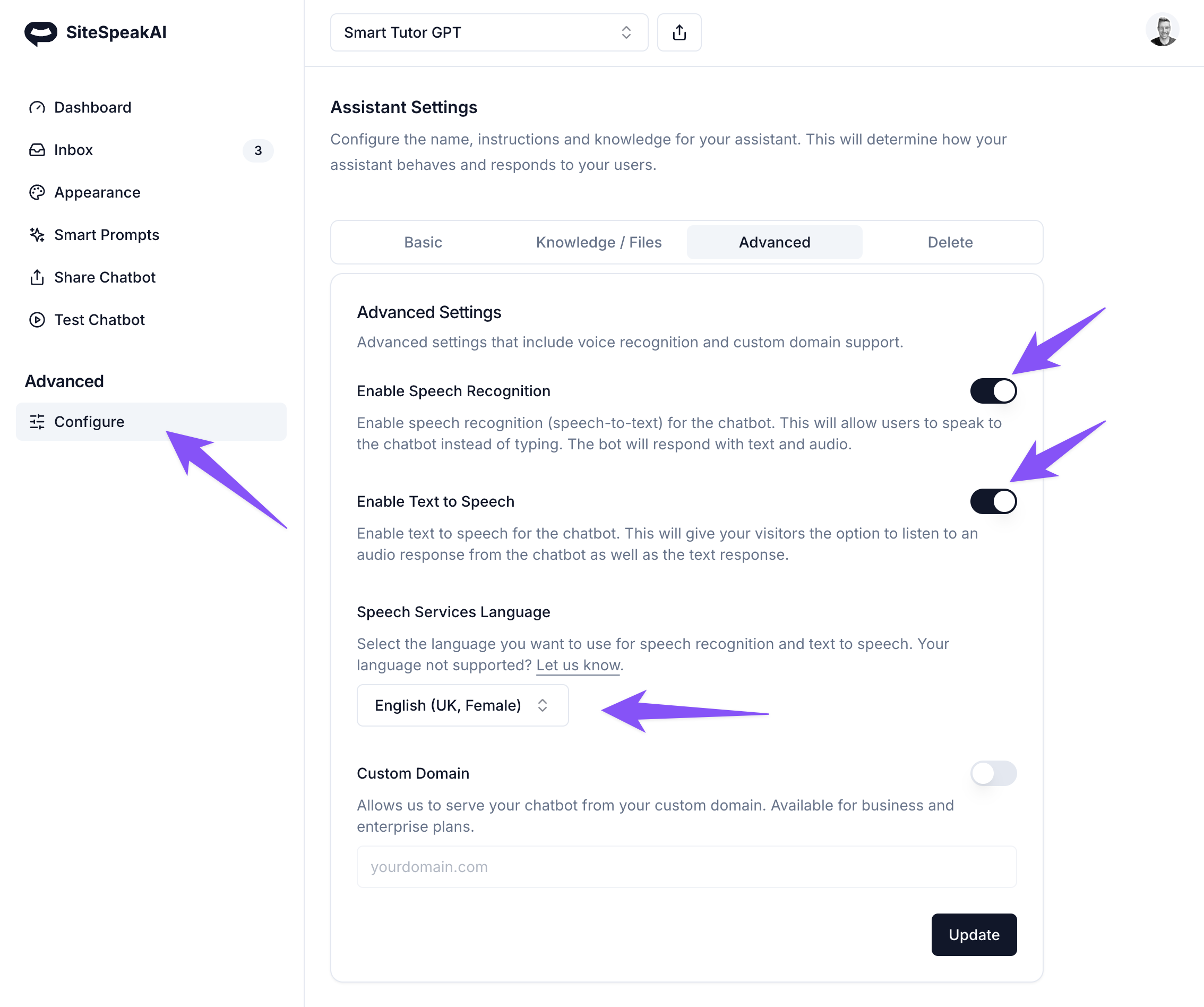Click the yourdomain.com input field
Viewport: 1204px width, 1007px height.
(686, 866)
